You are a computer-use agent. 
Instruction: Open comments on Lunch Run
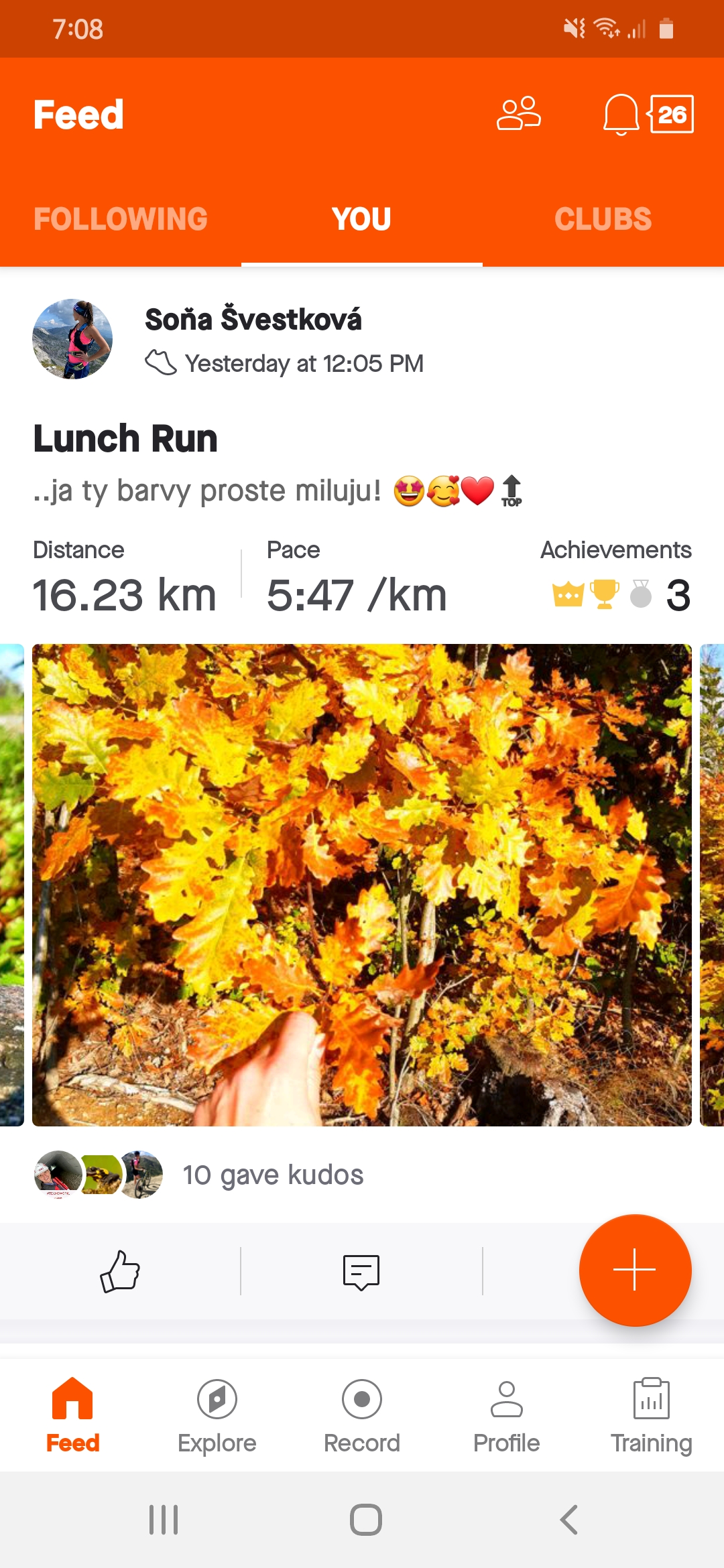coord(361,1272)
